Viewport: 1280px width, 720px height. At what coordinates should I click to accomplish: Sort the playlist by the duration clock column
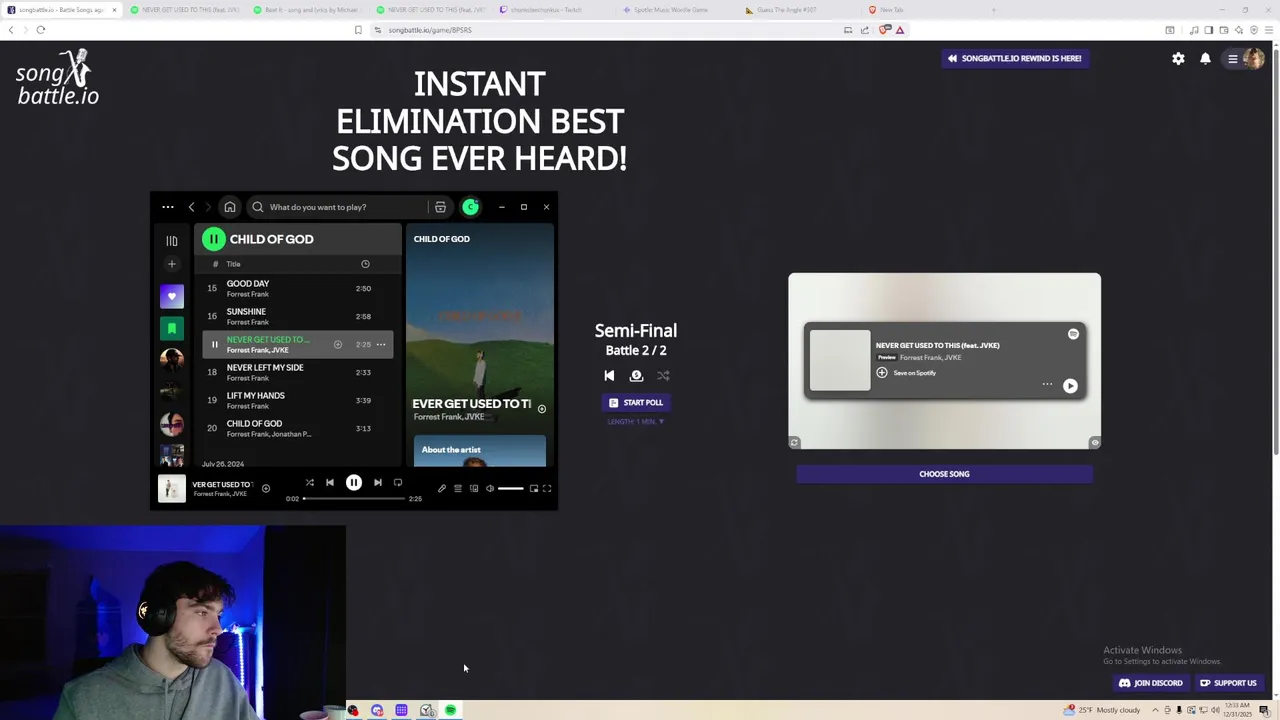click(x=365, y=264)
